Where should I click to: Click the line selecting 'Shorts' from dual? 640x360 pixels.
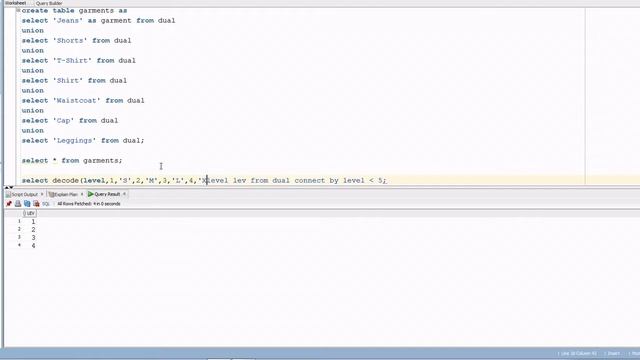76,40
